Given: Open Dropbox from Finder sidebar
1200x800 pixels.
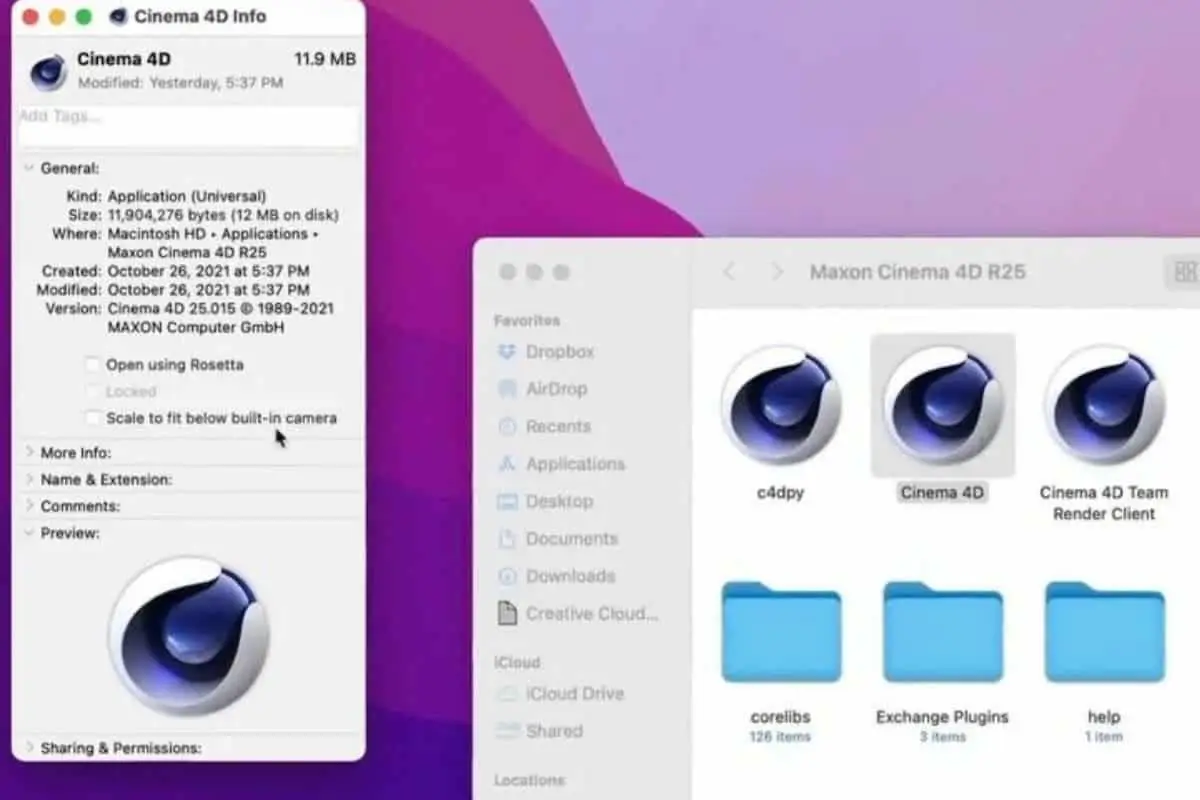Looking at the screenshot, I should click(x=560, y=352).
